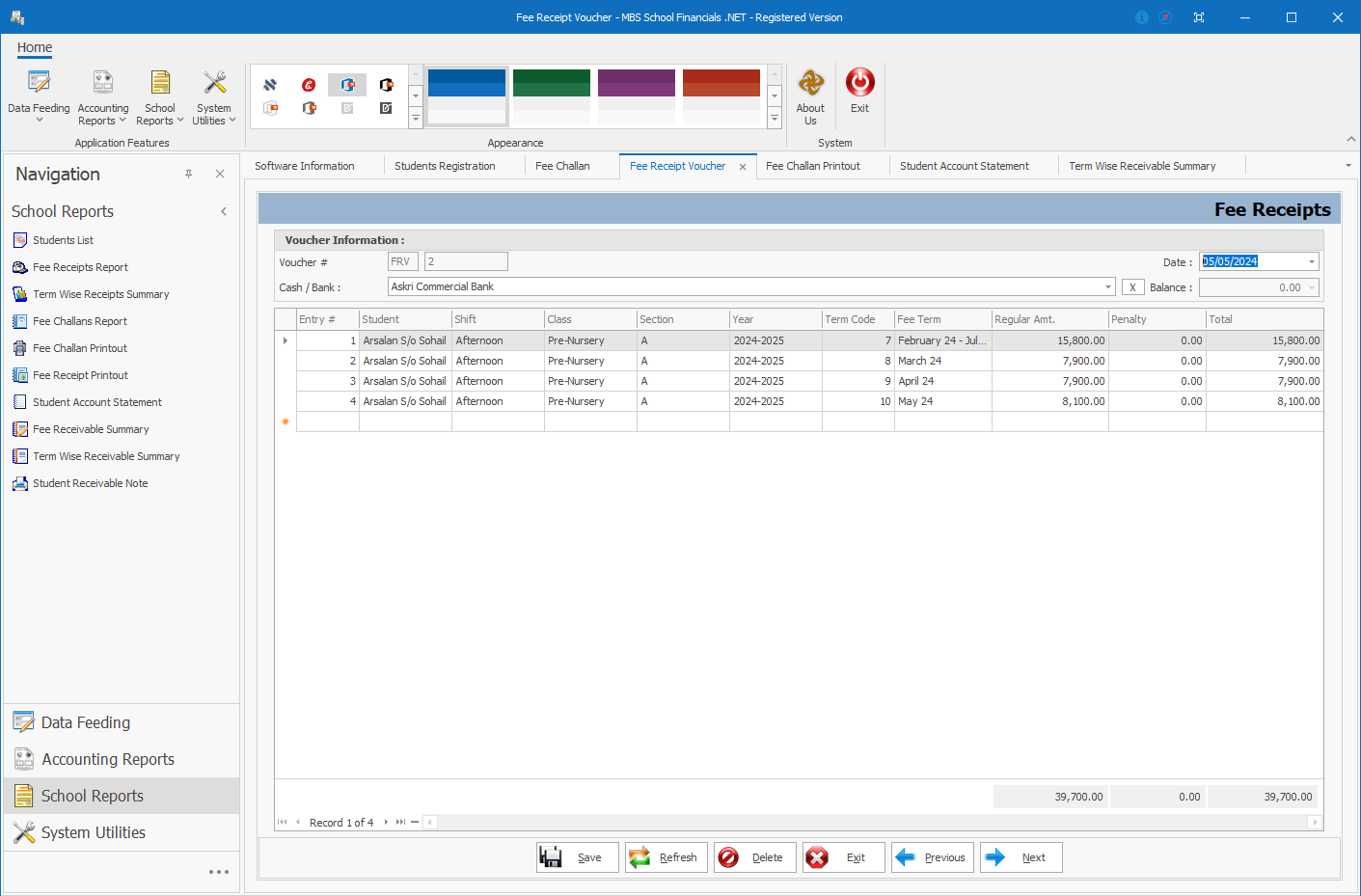Open Term Wise Receipts Summary report
The image size is (1361, 896).
[x=100, y=294]
